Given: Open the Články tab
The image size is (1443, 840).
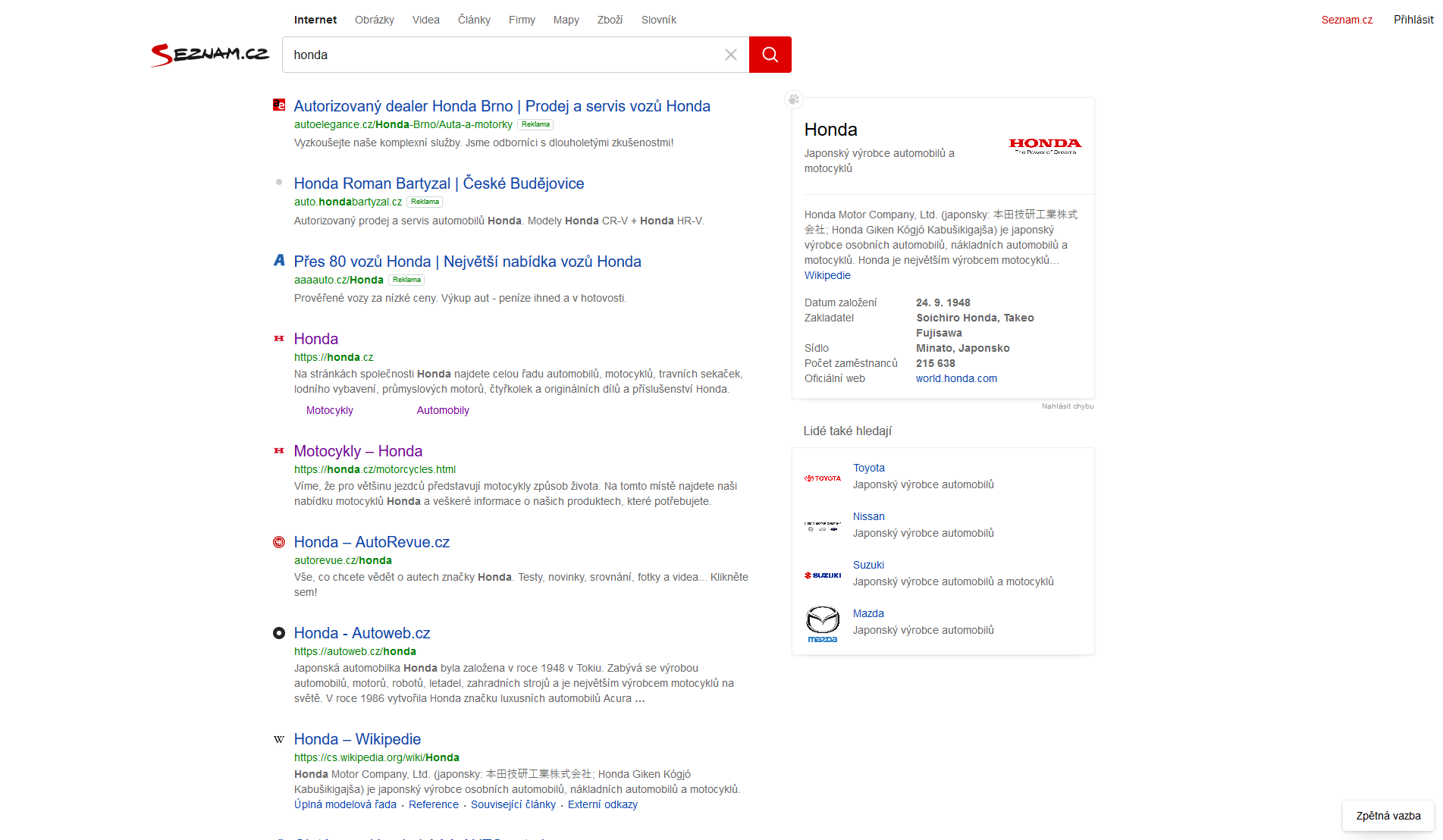Looking at the screenshot, I should [474, 20].
